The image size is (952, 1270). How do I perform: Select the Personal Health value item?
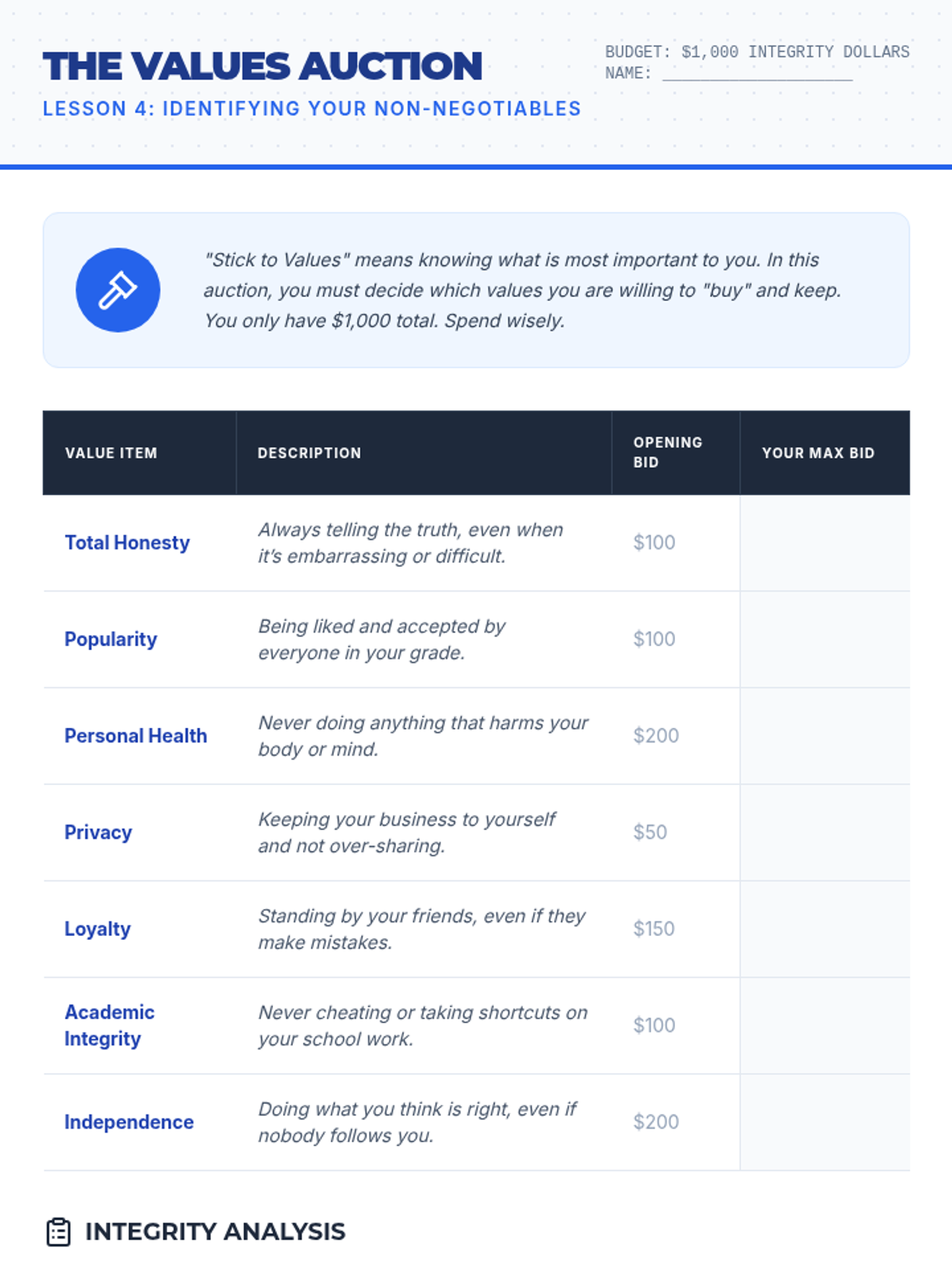click(x=136, y=736)
